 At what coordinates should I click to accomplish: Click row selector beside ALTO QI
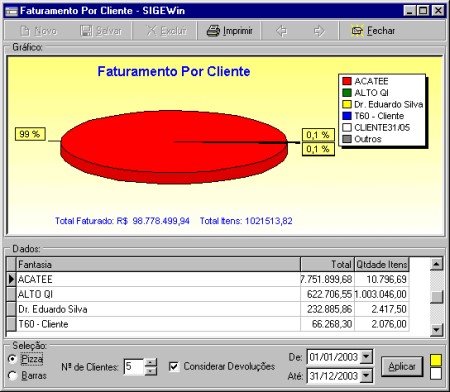pyautogui.click(x=11, y=294)
